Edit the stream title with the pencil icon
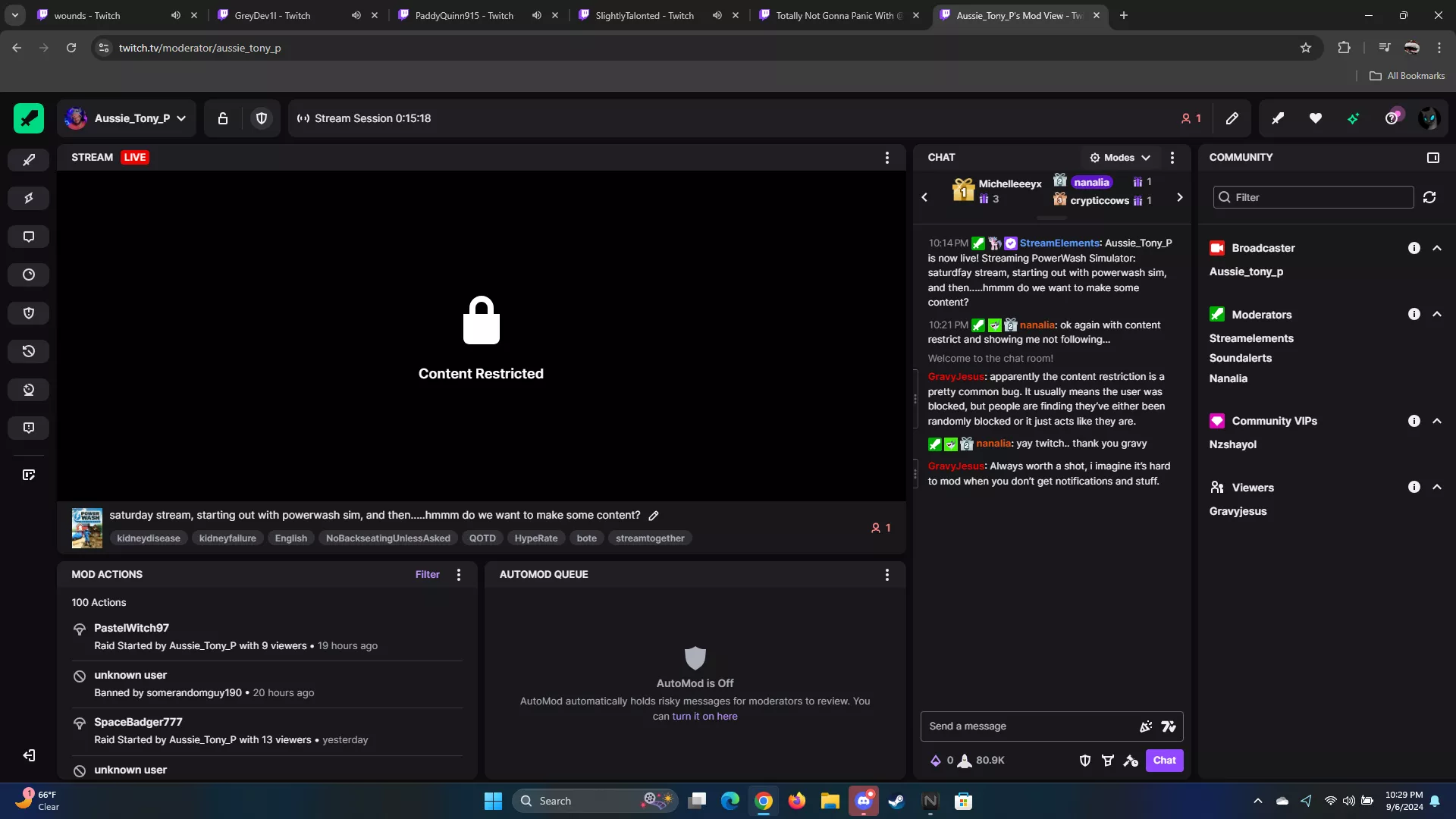 654,515
